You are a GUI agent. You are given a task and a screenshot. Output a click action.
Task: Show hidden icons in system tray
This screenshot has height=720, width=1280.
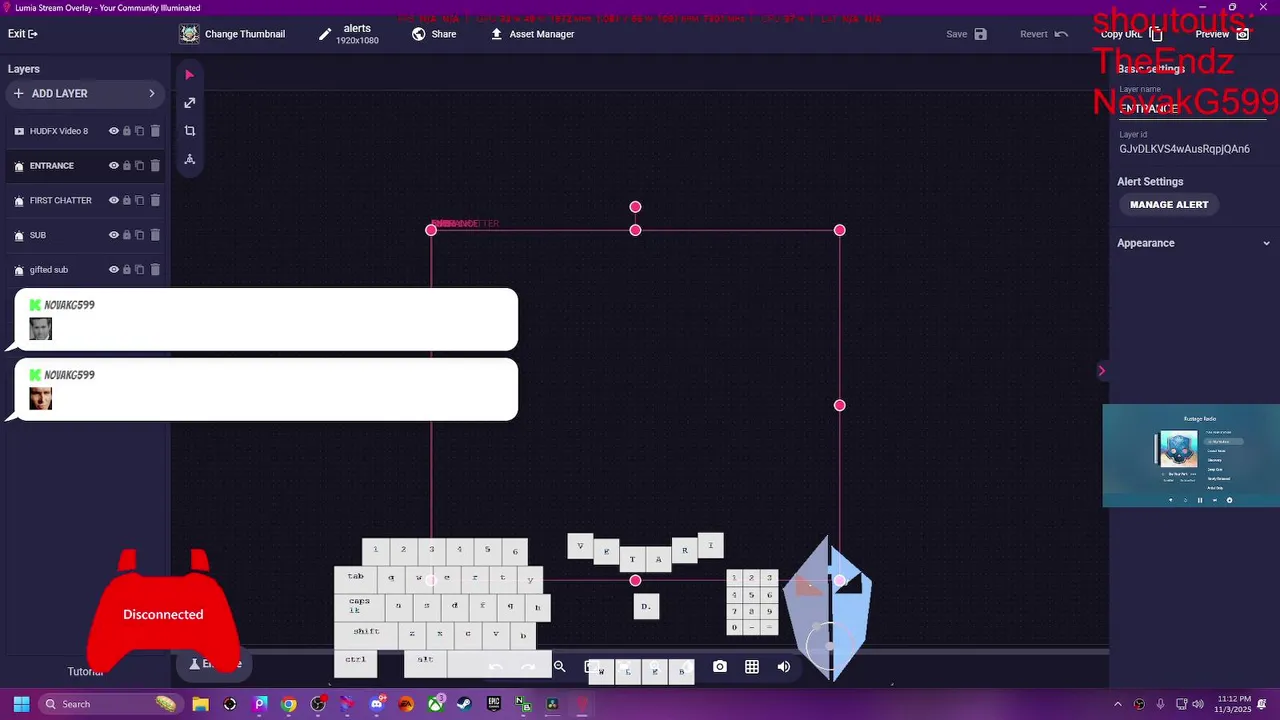click(1118, 704)
